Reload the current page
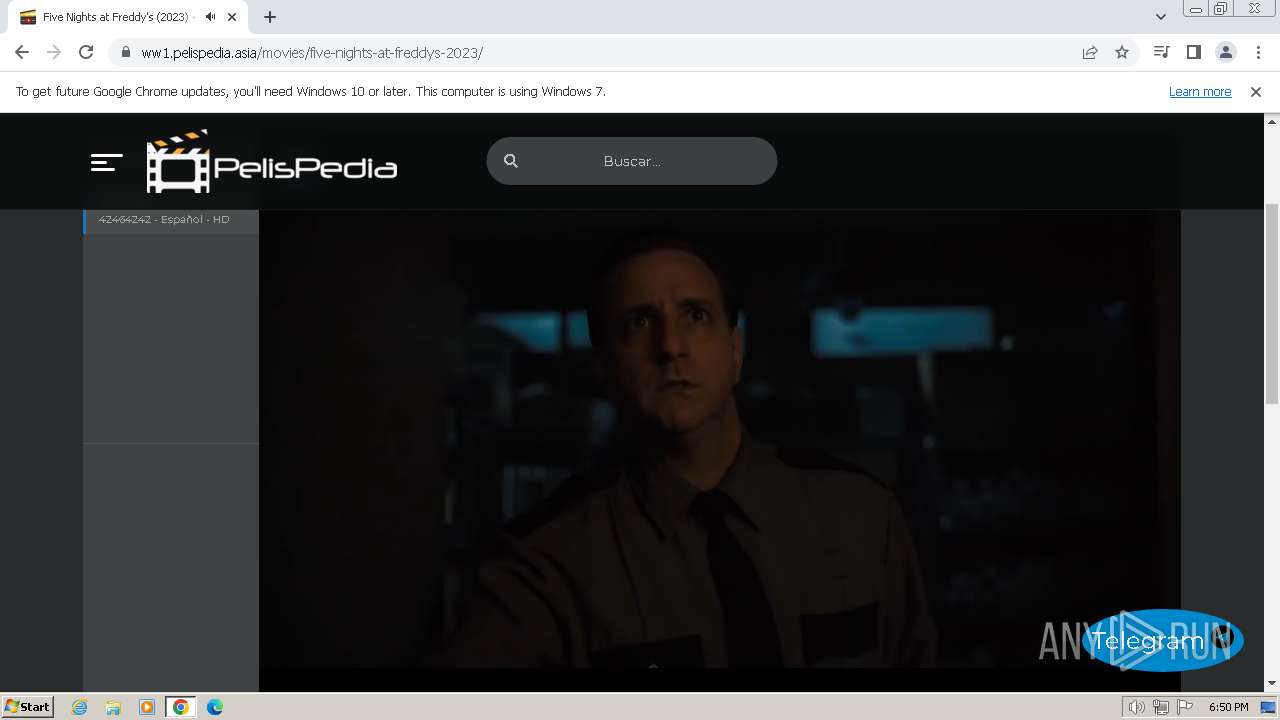 pyautogui.click(x=86, y=52)
